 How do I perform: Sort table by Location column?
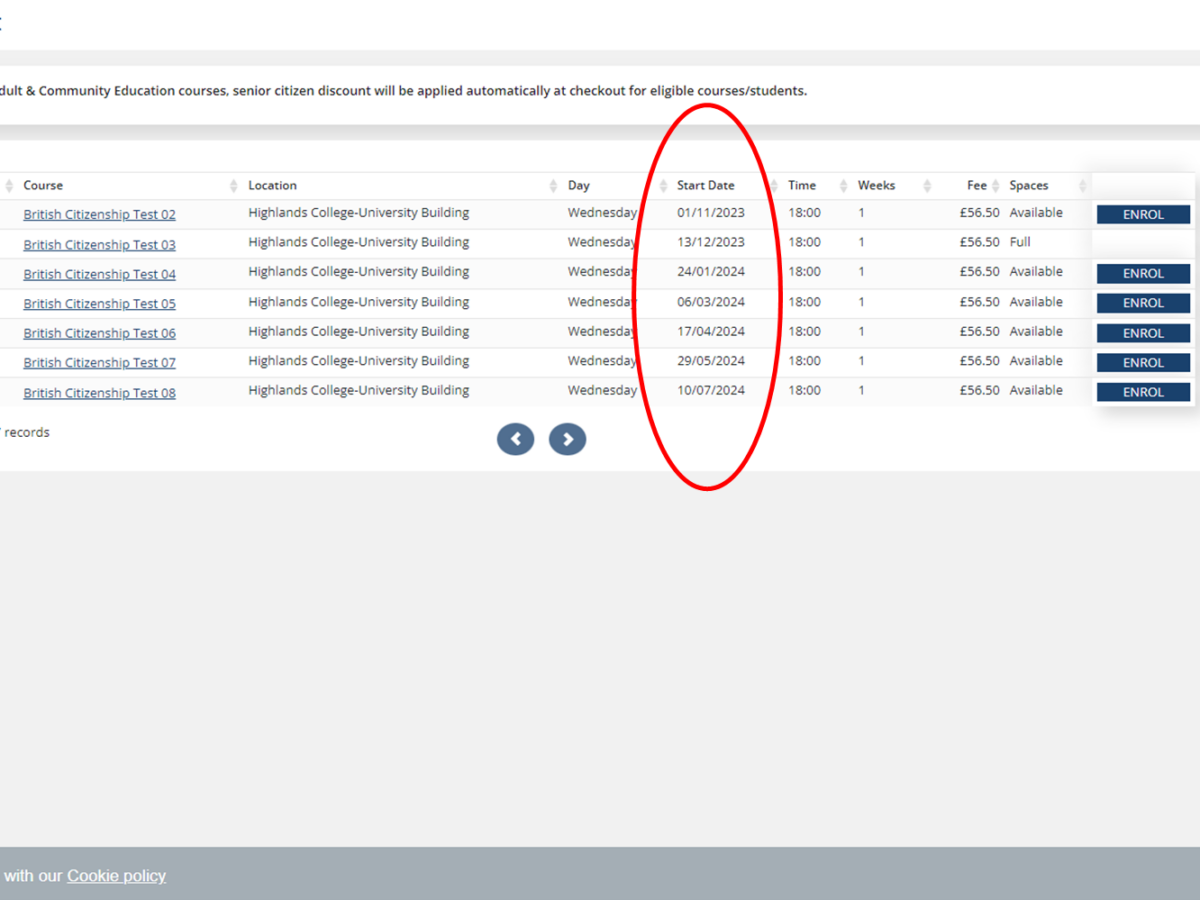tap(273, 186)
